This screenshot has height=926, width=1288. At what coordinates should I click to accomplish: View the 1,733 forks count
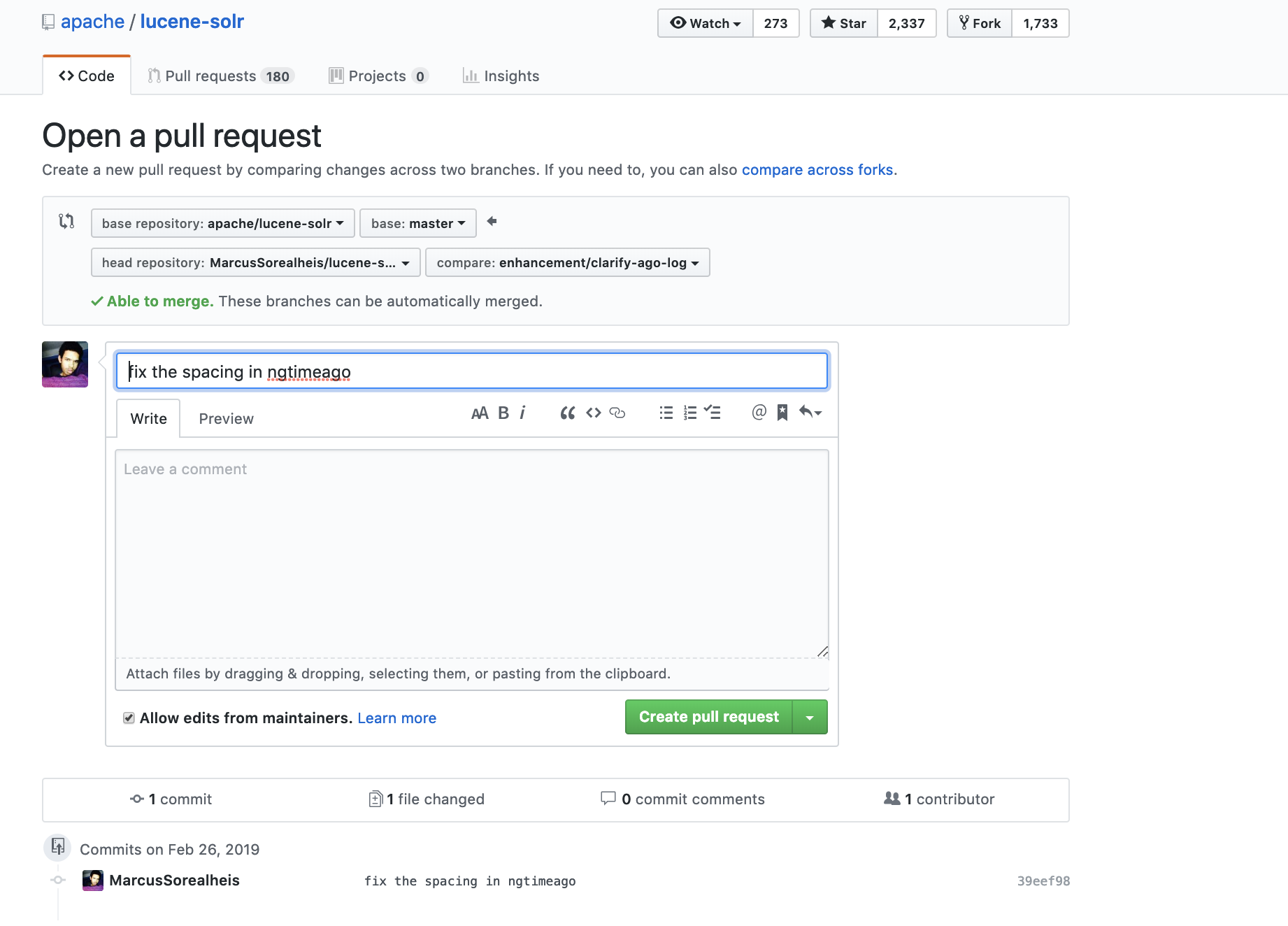[x=1040, y=23]
